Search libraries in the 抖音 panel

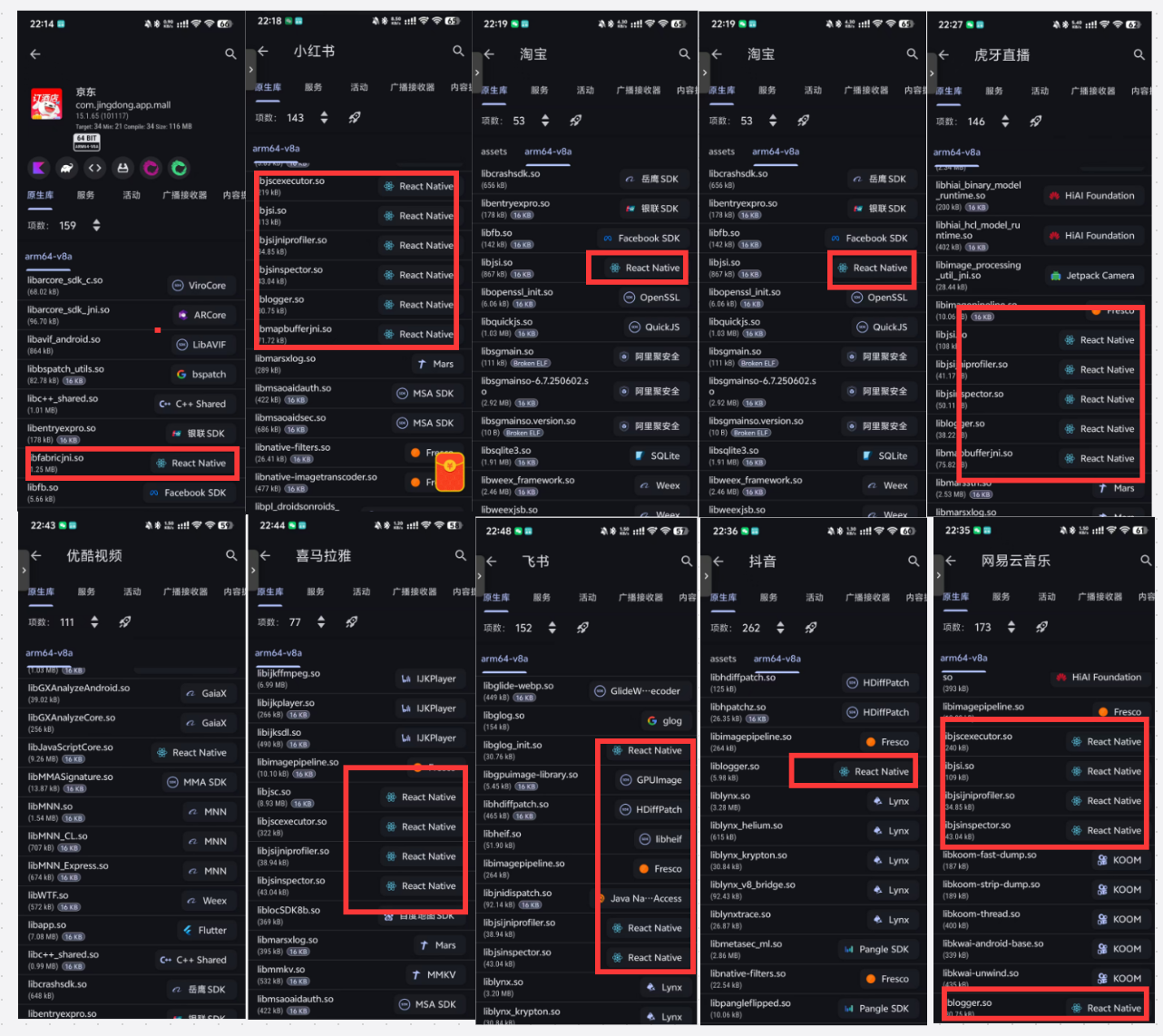coord(914,562)
